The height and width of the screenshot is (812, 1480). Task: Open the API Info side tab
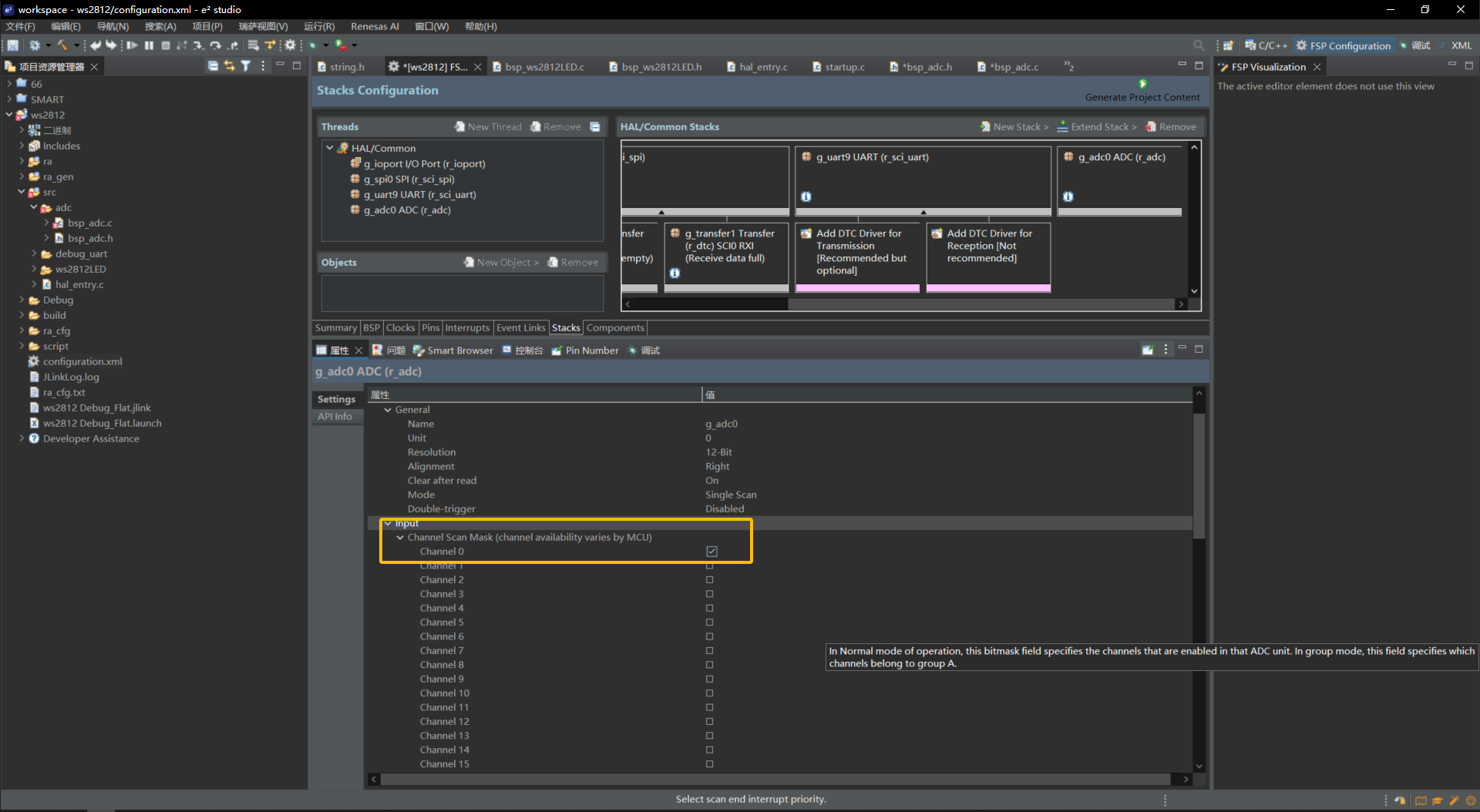[335, 417]
